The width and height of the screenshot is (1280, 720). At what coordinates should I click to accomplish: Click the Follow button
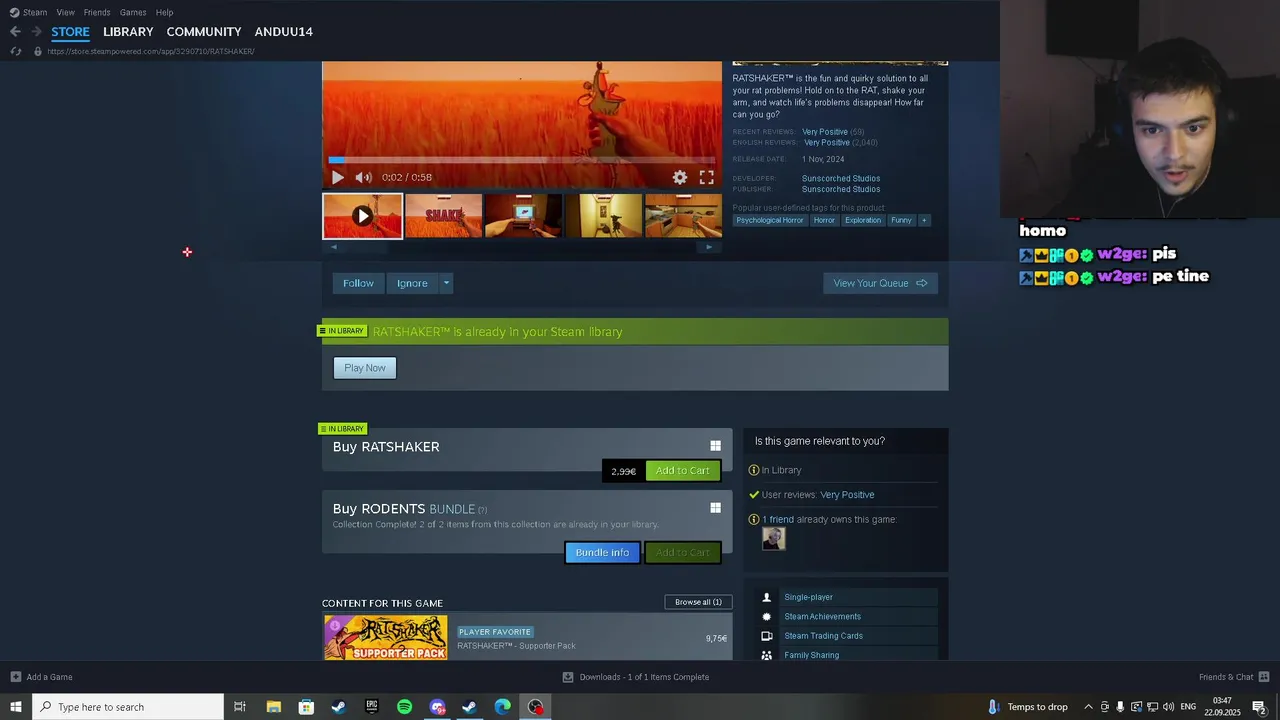click(x=358, y=283)
